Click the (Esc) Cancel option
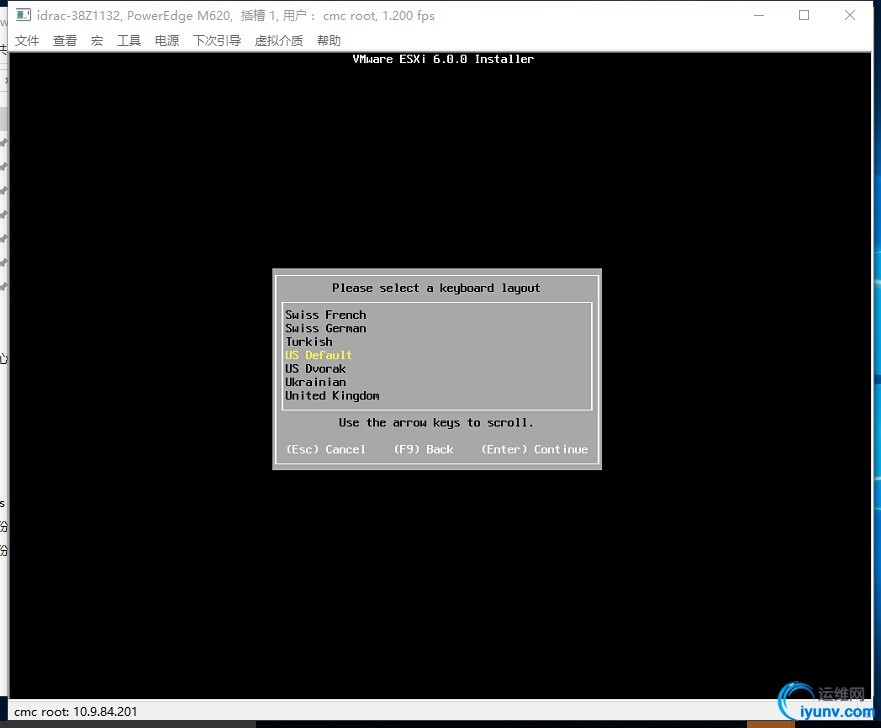The width and height of the screenshot is (881, 728). tap(326, 449)
